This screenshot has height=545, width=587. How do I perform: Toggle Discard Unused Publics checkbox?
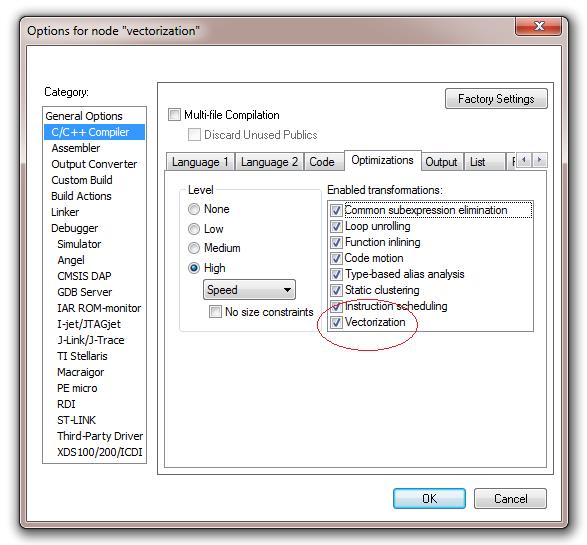(194, 134)
